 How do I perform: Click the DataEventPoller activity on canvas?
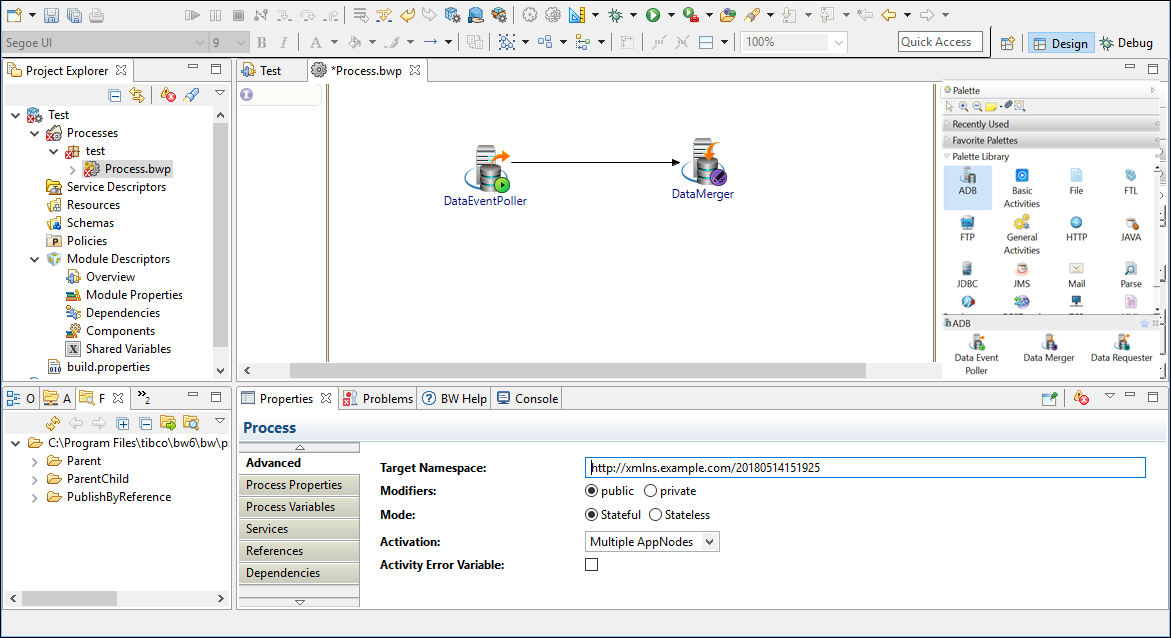click(489, 170)
